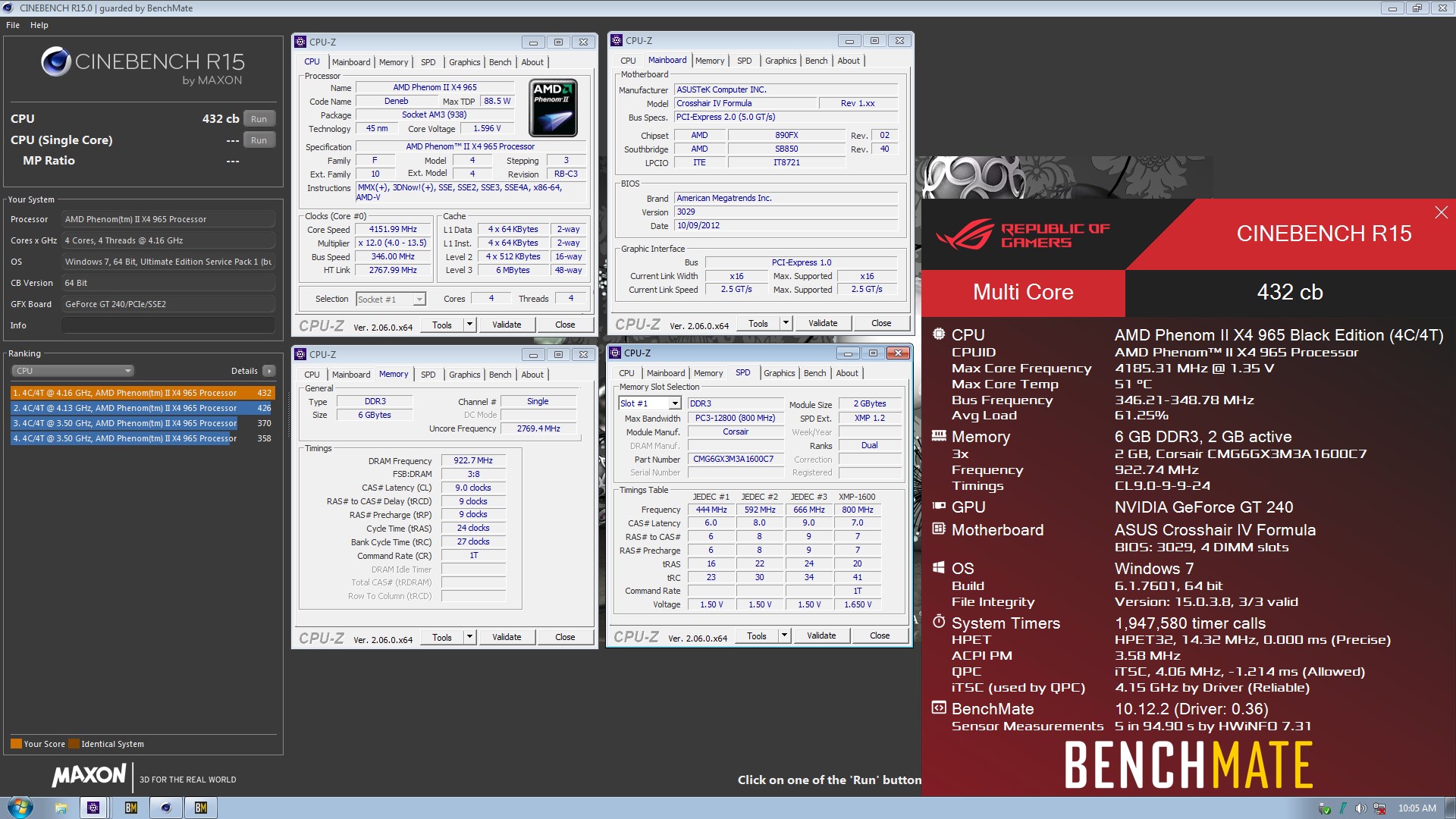Open the Ranking CPU dropdown in Cinebench
This screenshot has width=1456, height=819.
point(73,371)
